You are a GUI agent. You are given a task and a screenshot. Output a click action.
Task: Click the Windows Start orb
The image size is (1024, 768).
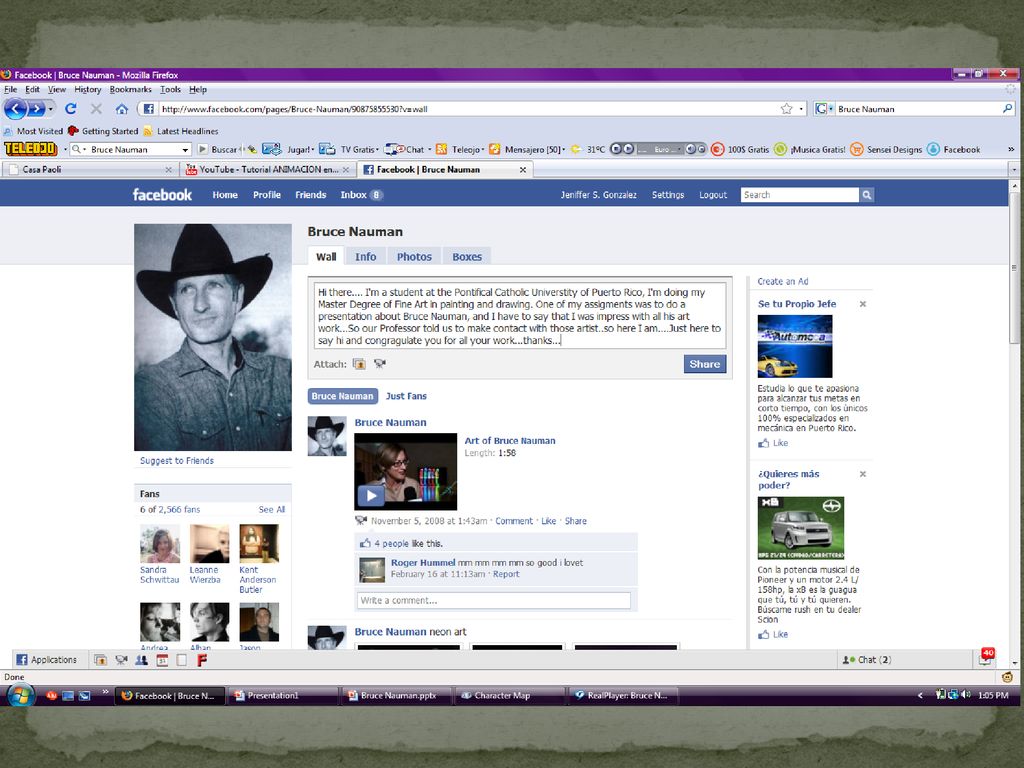coord(20,695)
